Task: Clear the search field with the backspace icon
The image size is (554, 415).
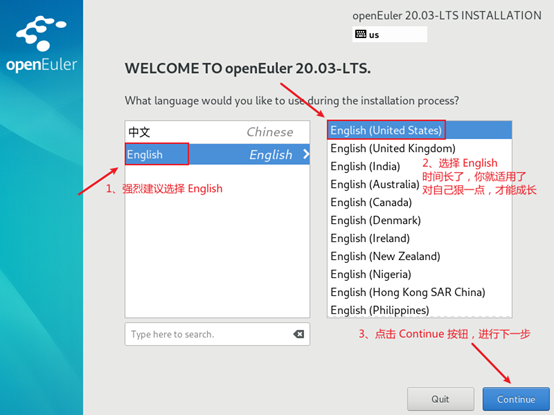Action: (299, 334)
